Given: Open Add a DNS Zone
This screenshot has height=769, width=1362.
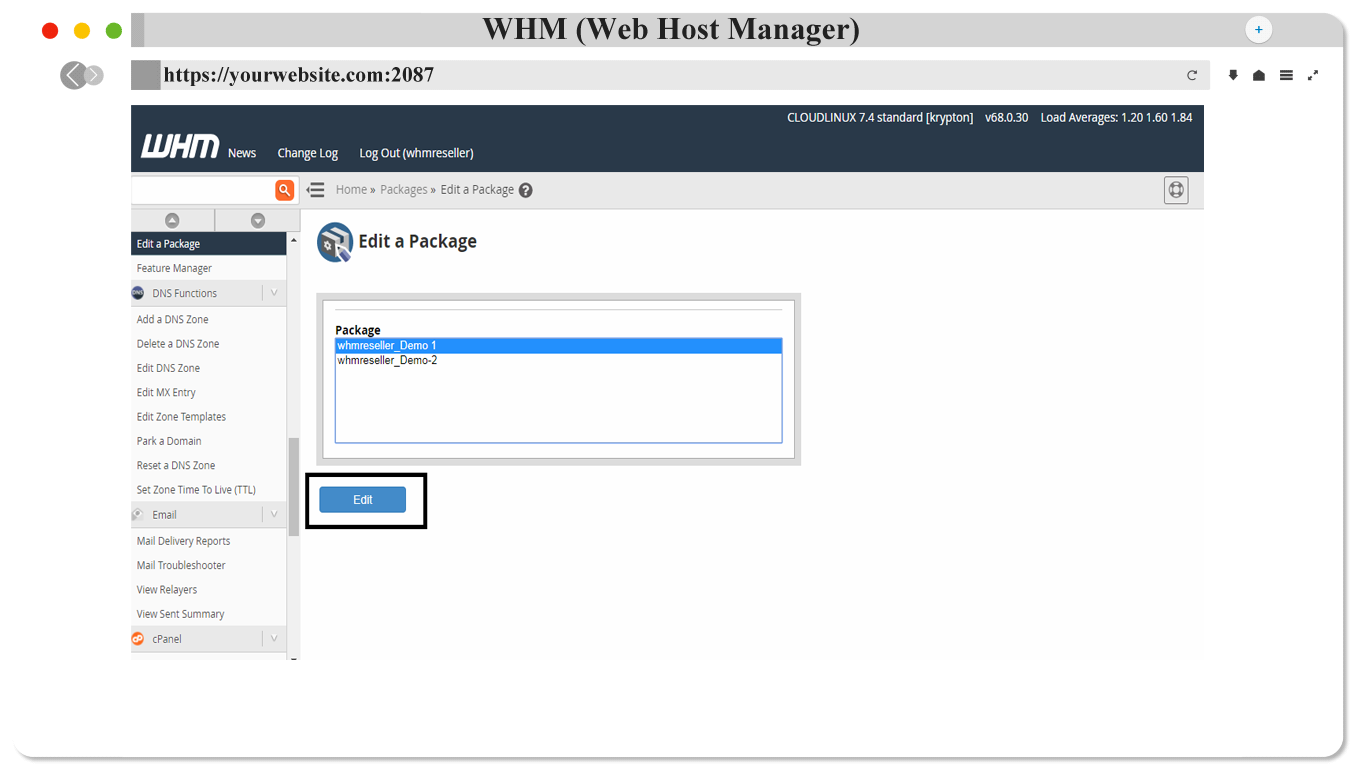Looking at the screenshot, I should [x=173, y=320].
